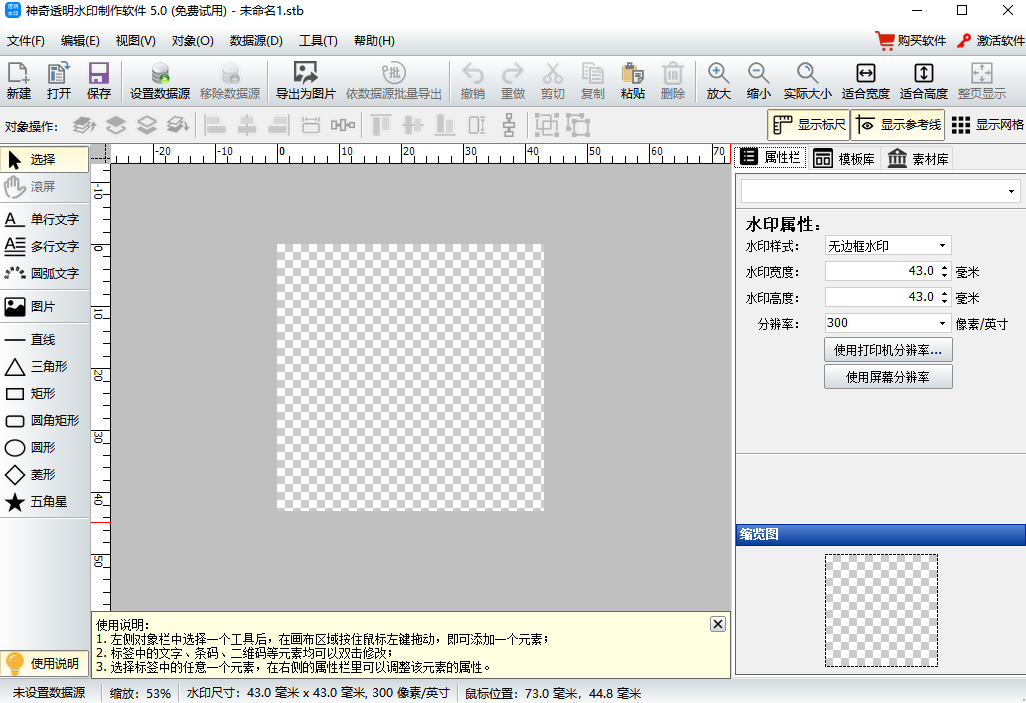
Task: Click Use Printer Resolution (使用打印机分辨率) button
Action: [x=888, y=350]
